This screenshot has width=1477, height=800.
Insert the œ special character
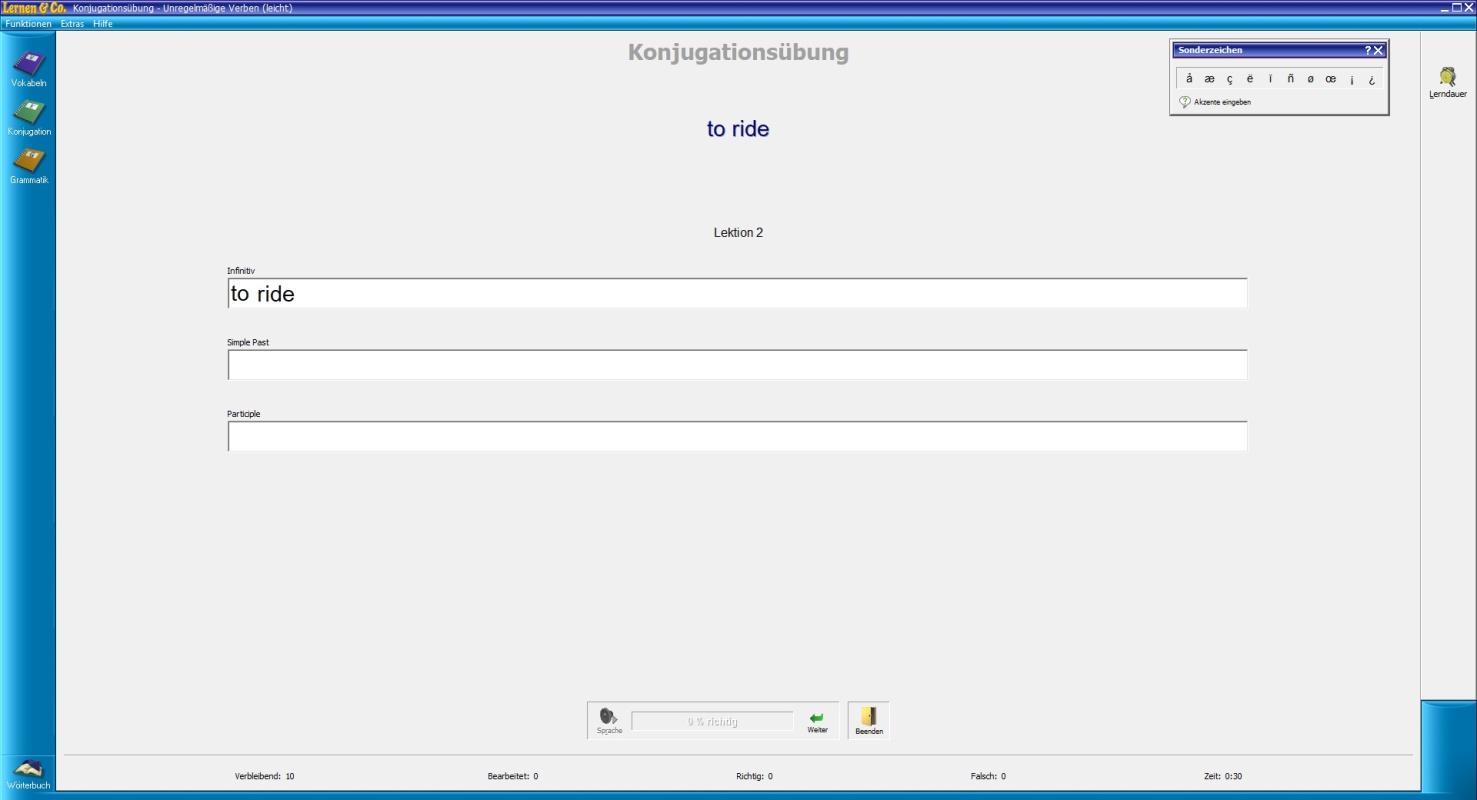click(x=1330, y=79)
